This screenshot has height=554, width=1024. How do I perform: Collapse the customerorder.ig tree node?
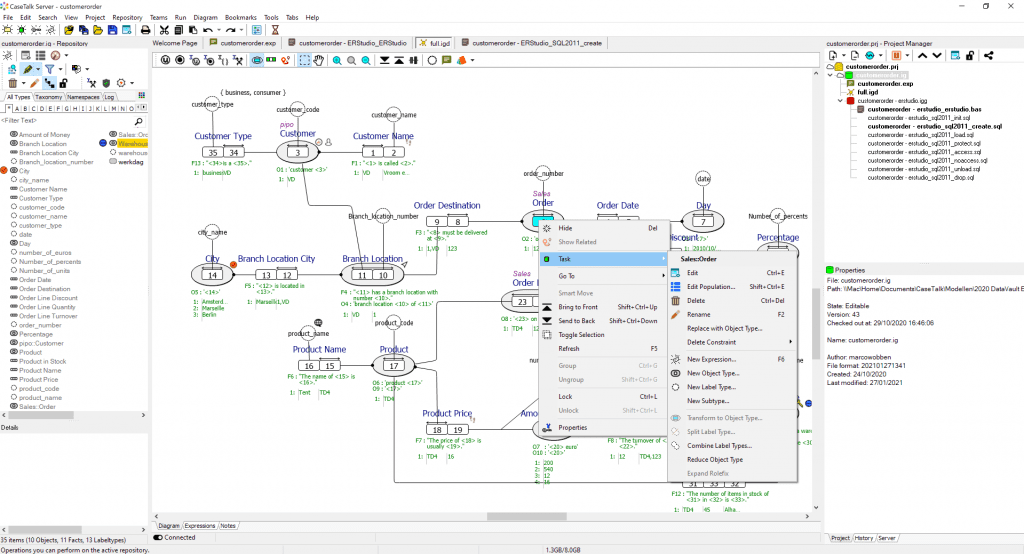click(830, 75)
